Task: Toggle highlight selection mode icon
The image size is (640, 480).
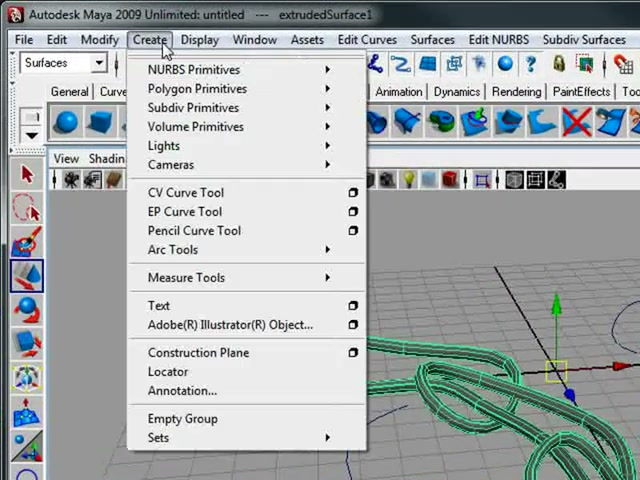Action: tap(584, 64)
